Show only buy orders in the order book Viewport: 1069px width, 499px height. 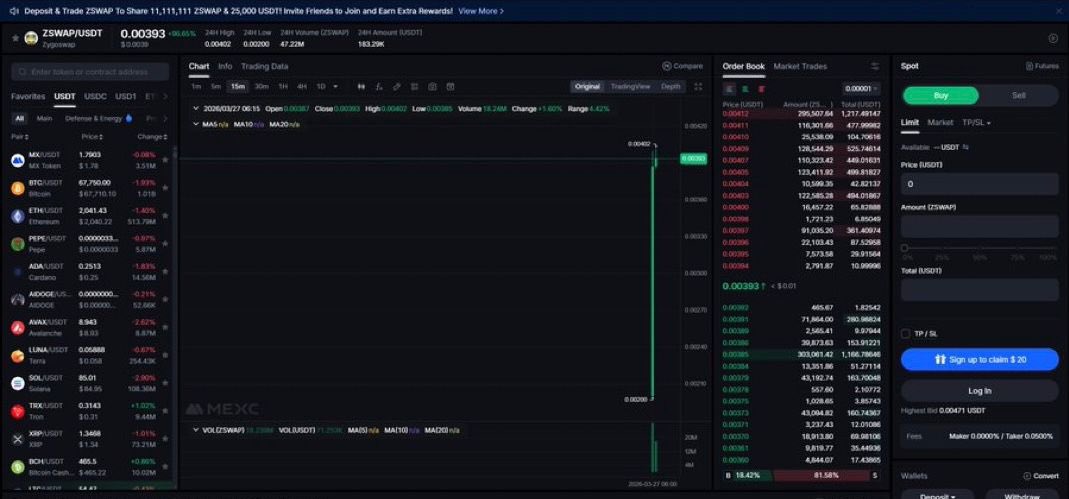pyautogui.click(x=760, y=89)
